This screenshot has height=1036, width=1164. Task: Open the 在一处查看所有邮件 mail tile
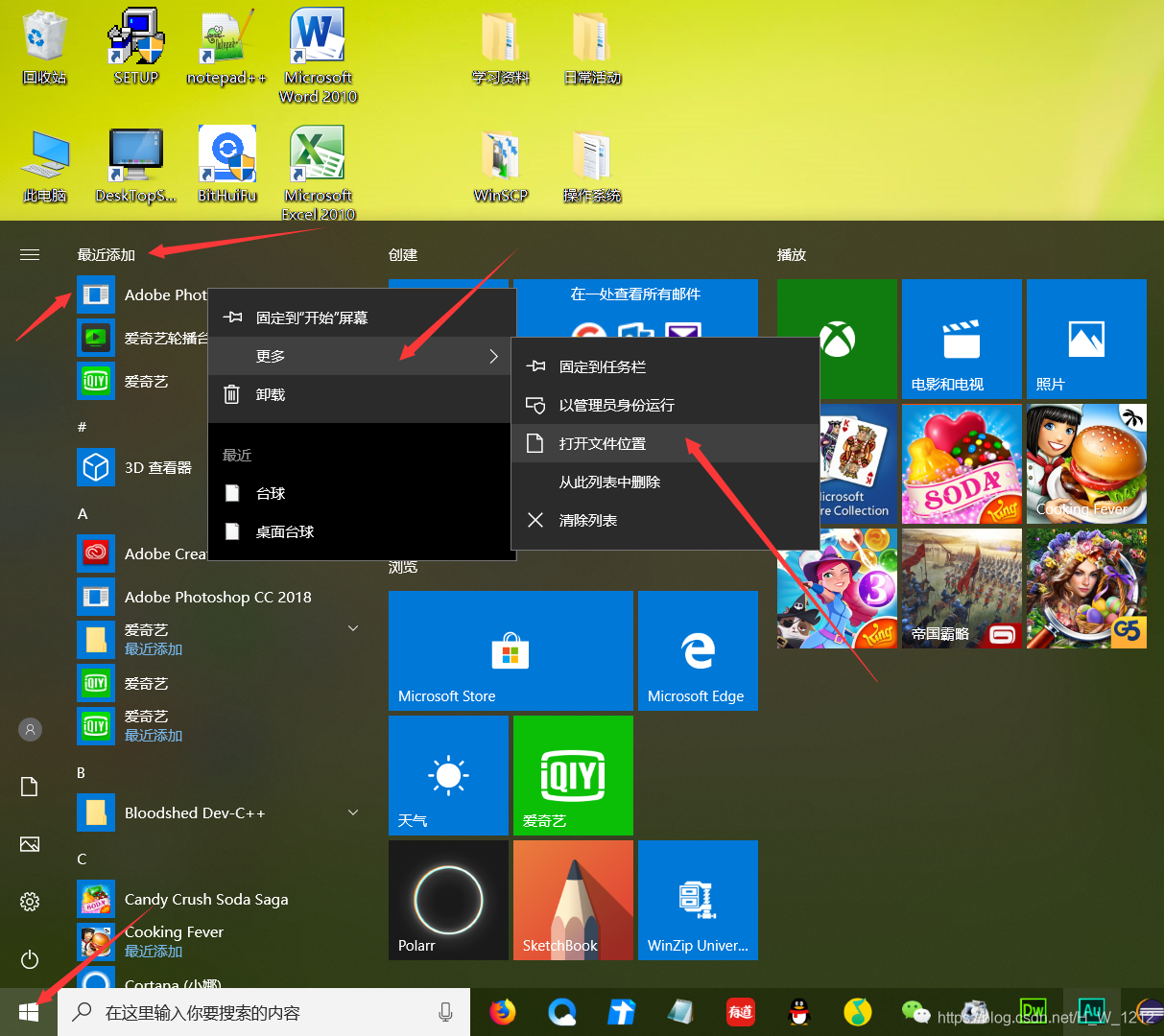coord(635,308)
